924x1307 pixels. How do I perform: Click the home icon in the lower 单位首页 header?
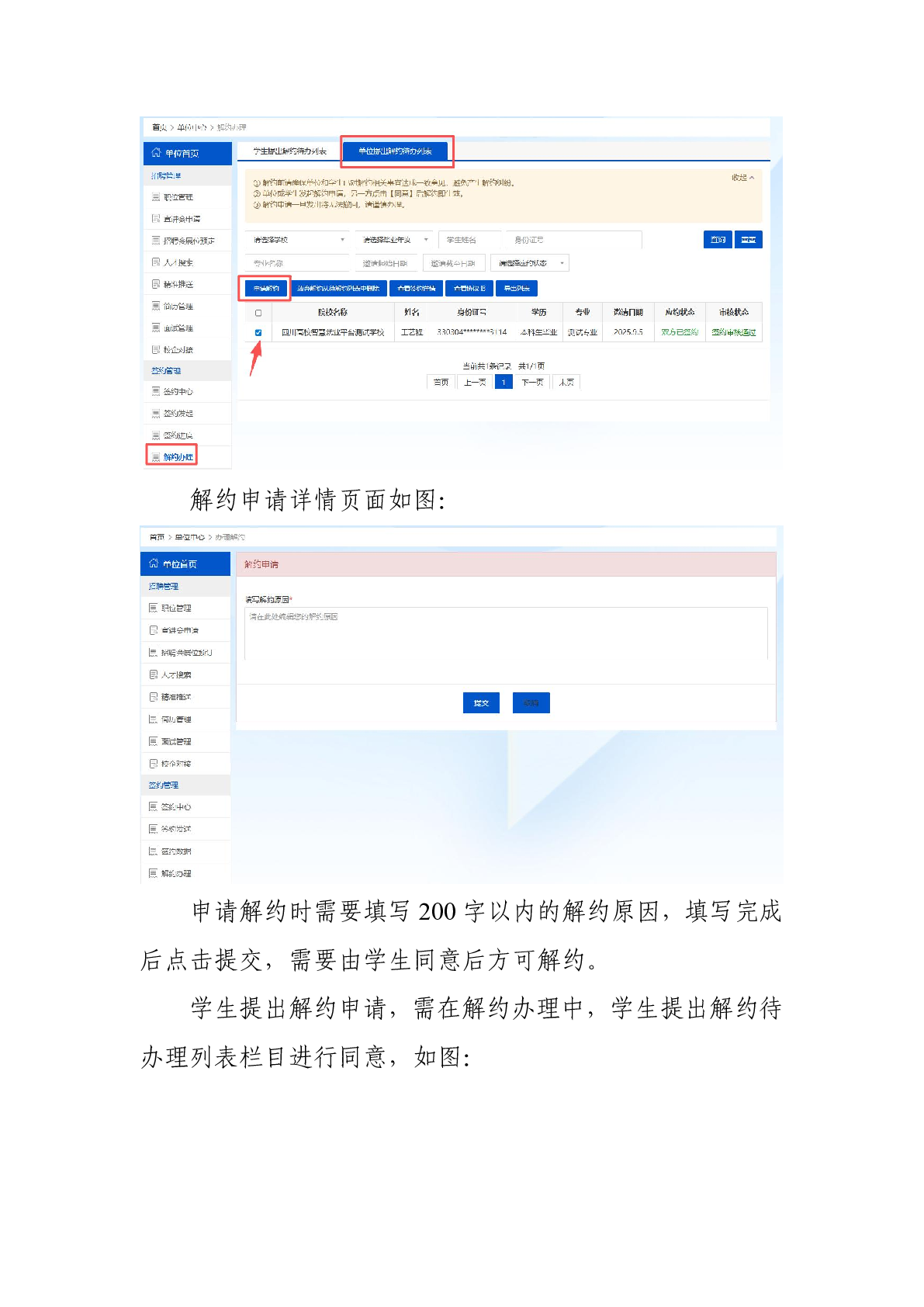[x=154, y=563]
